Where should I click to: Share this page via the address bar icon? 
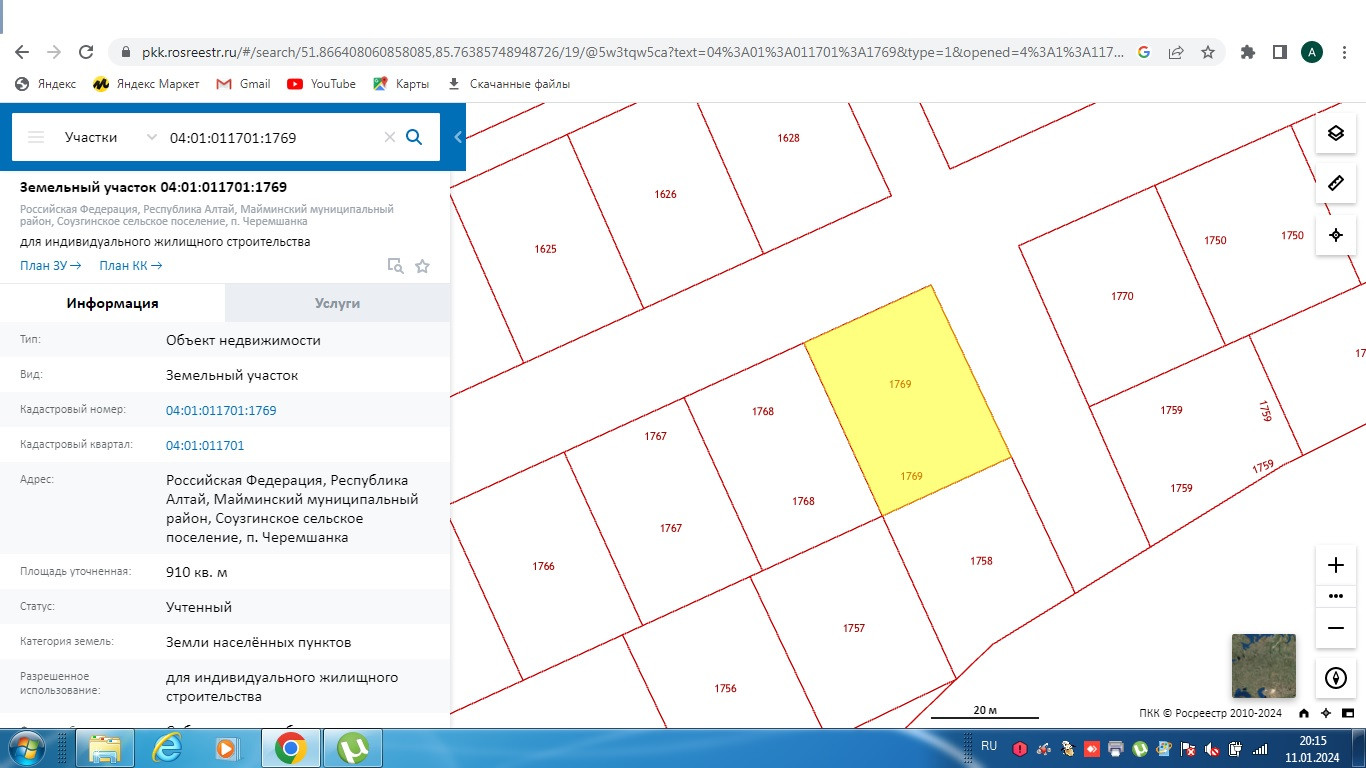[1176, 52]
